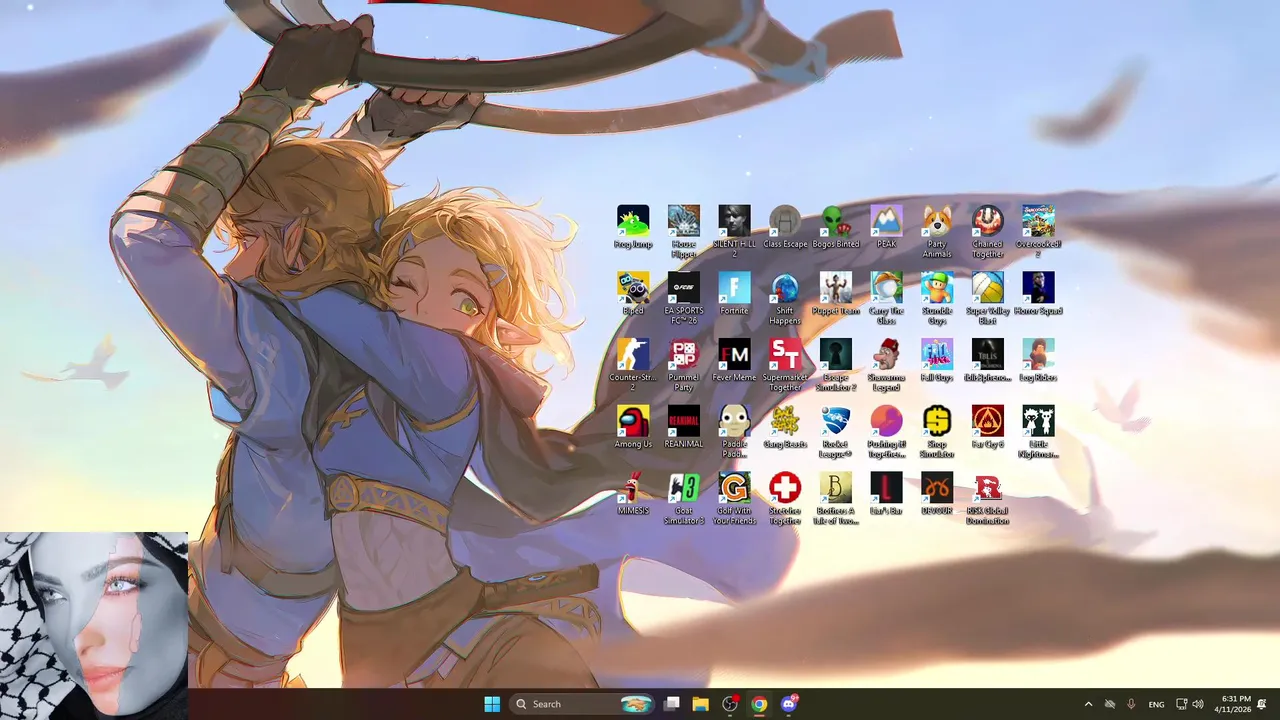
Task: Click the microphone tray icon
Action: coord(1132,704)
